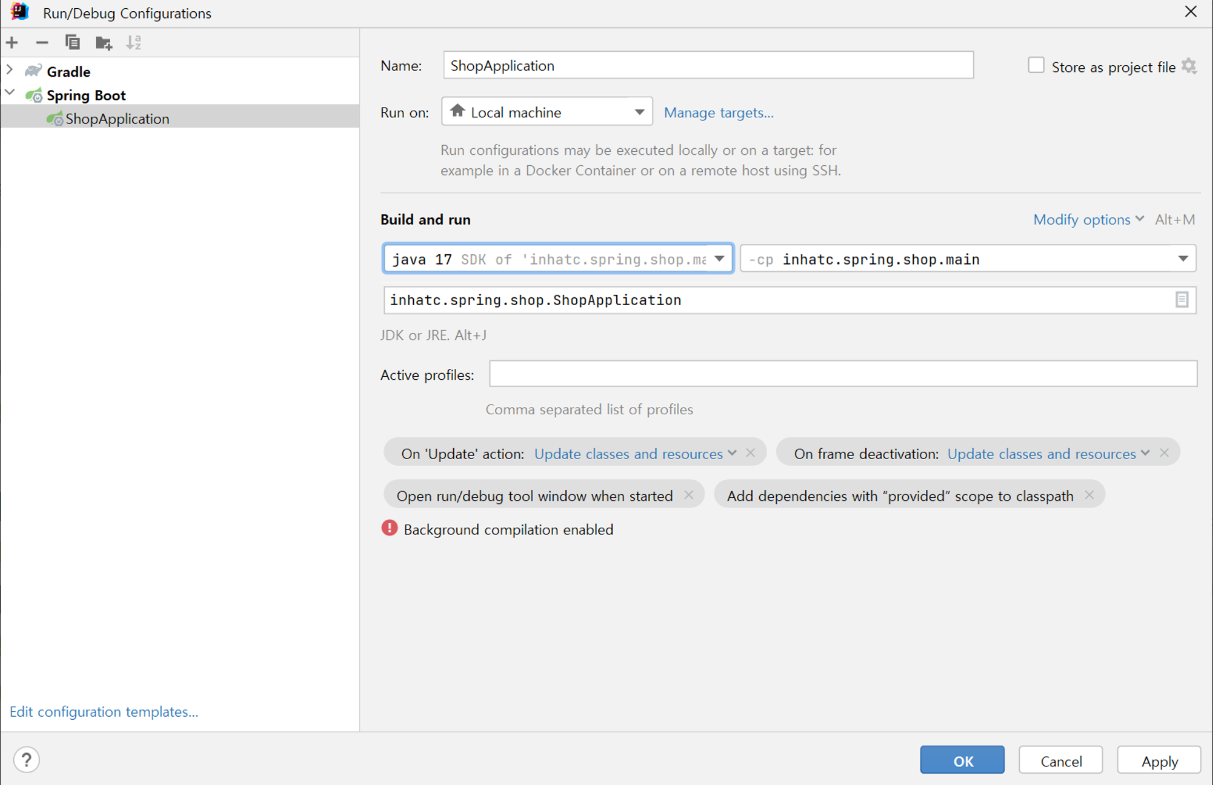Open help with the question mark button
This screenshot has width=1213, height=785.
(x=27, y=760)
